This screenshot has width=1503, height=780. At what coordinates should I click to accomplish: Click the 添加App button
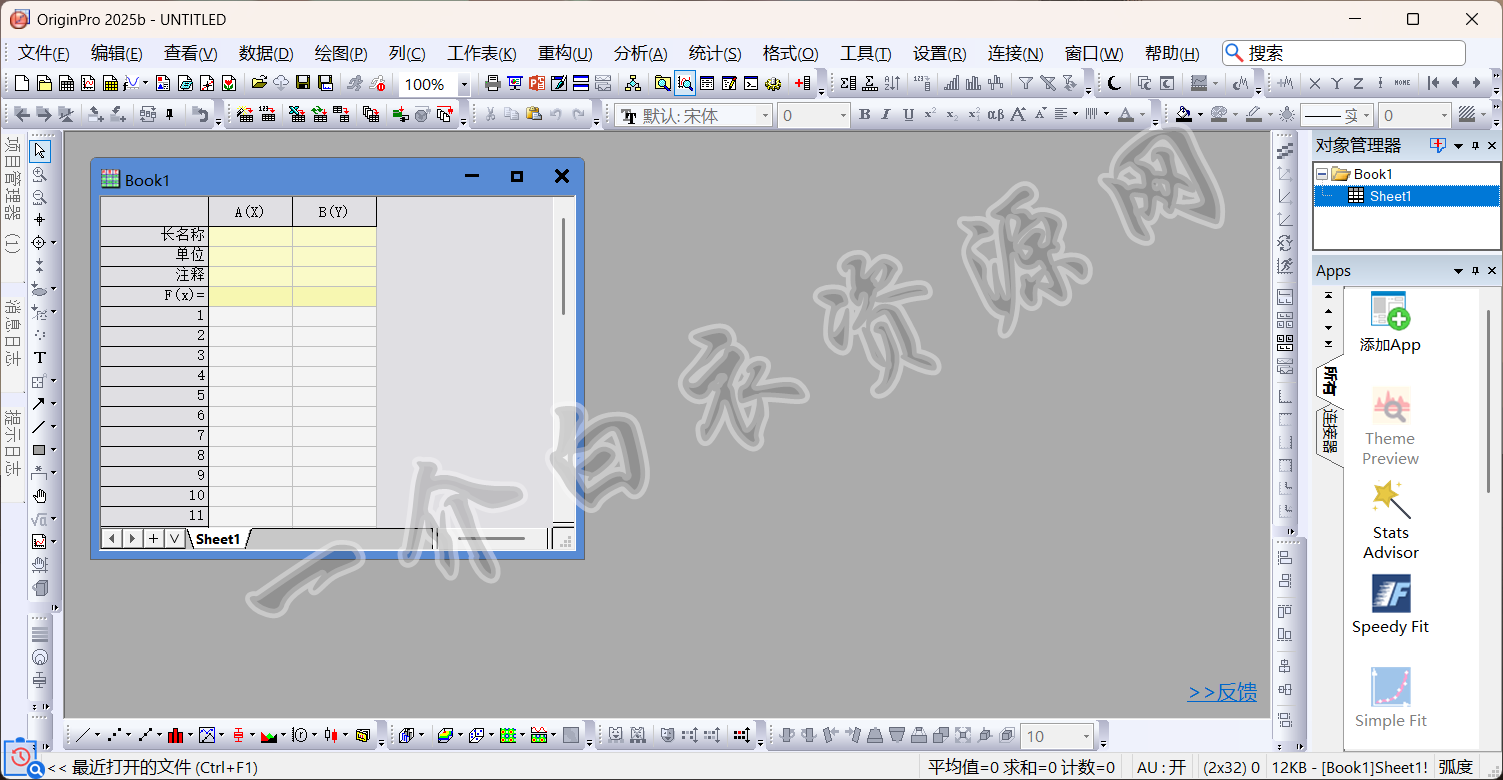pos(1390,322)
